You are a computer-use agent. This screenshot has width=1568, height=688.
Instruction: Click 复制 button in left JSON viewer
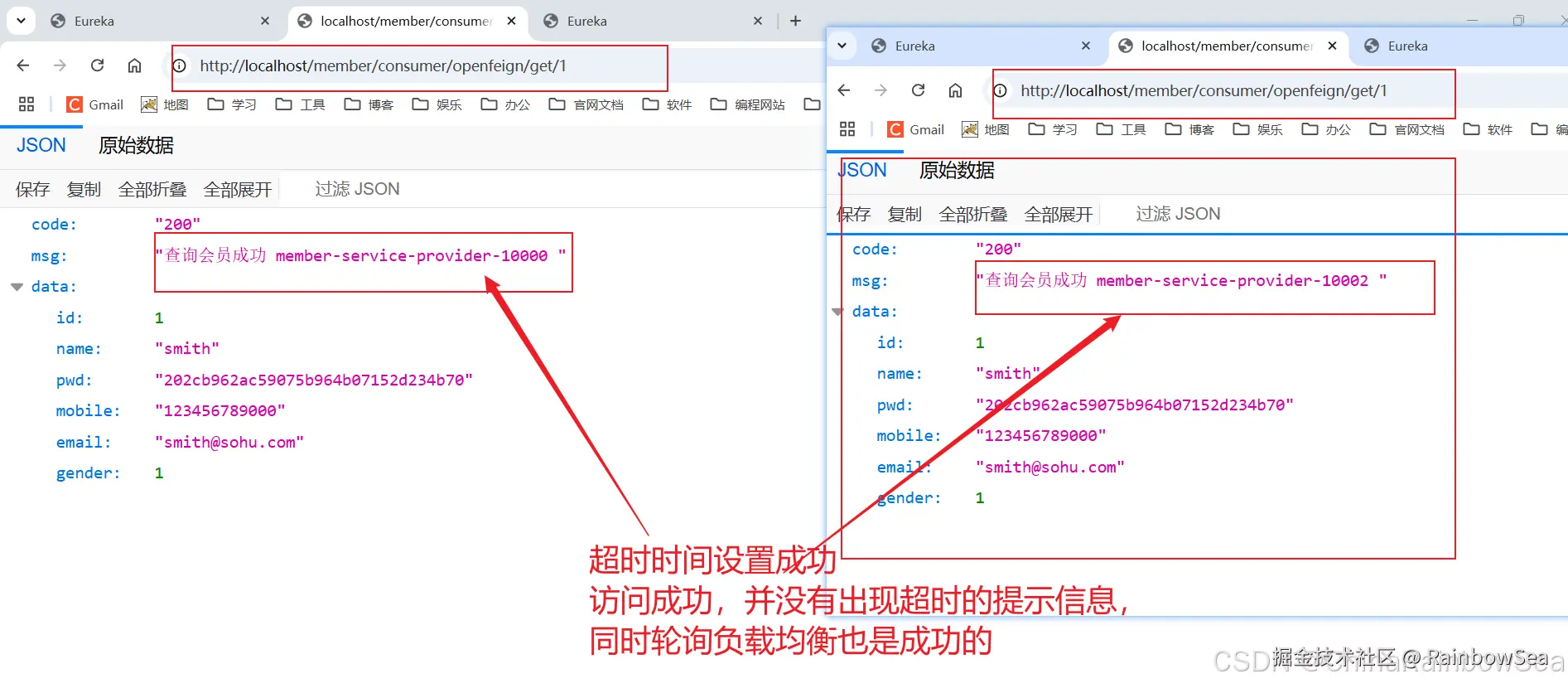pos(84,189)
